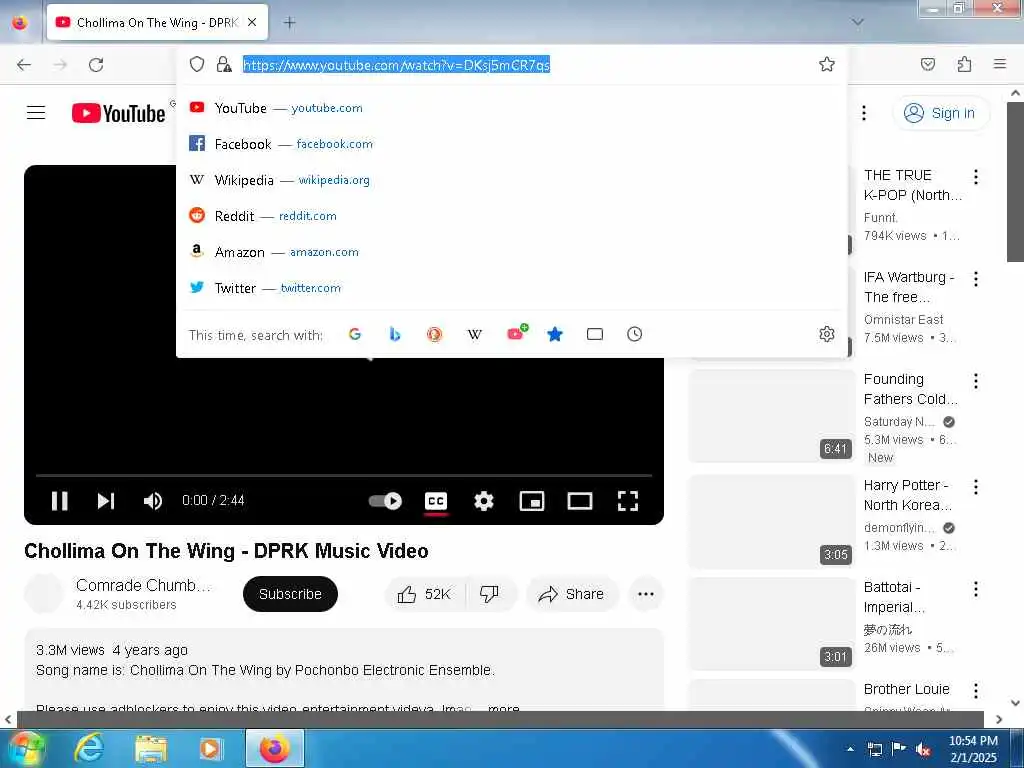Share the video
The width and height of the screenshot is (1024, 768).
click(571, 594)
